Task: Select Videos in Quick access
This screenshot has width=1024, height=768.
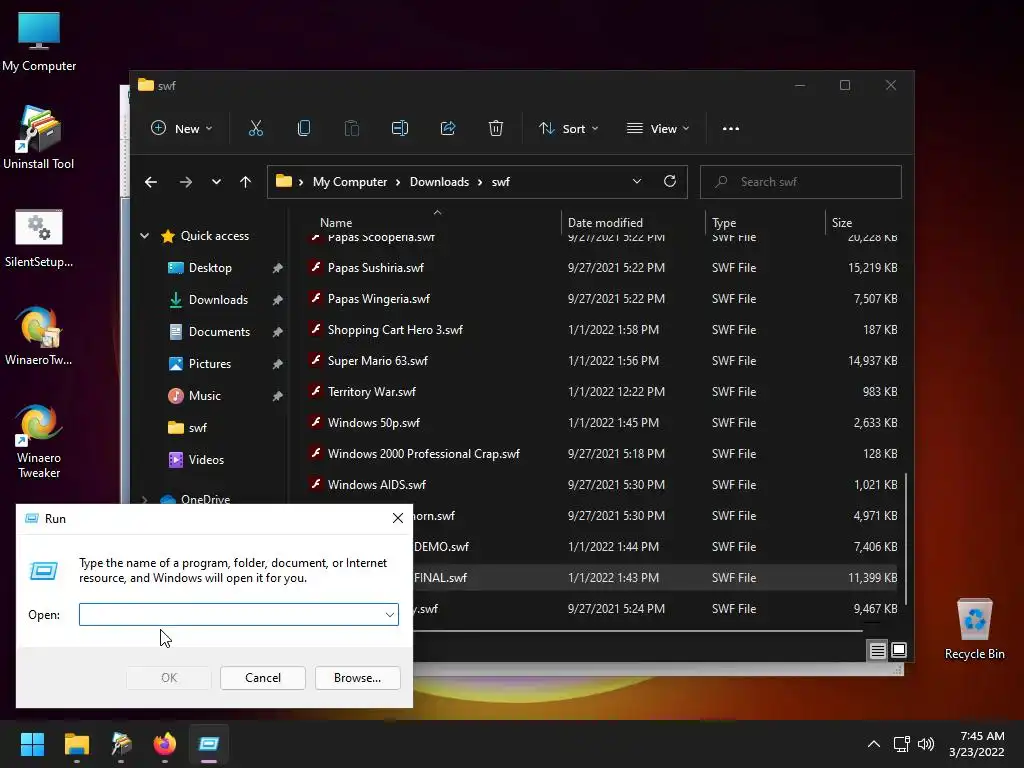Action: click(206, 460)
